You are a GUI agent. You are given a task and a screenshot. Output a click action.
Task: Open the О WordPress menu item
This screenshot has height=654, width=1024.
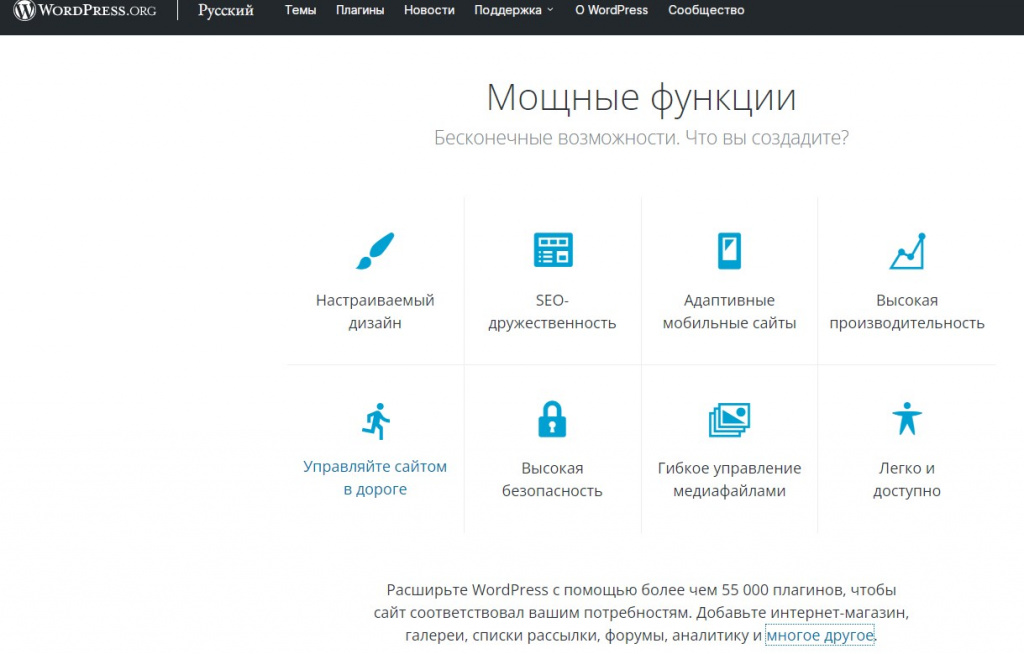pos(611,10)
